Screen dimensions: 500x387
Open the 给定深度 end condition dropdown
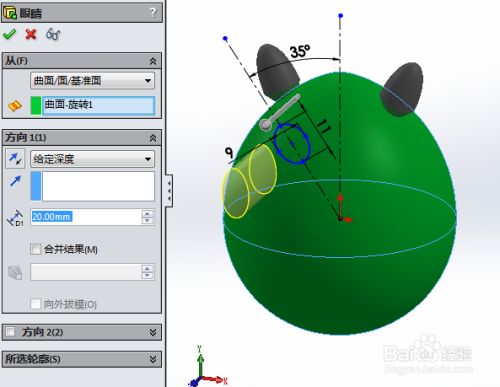pos(92,159)
